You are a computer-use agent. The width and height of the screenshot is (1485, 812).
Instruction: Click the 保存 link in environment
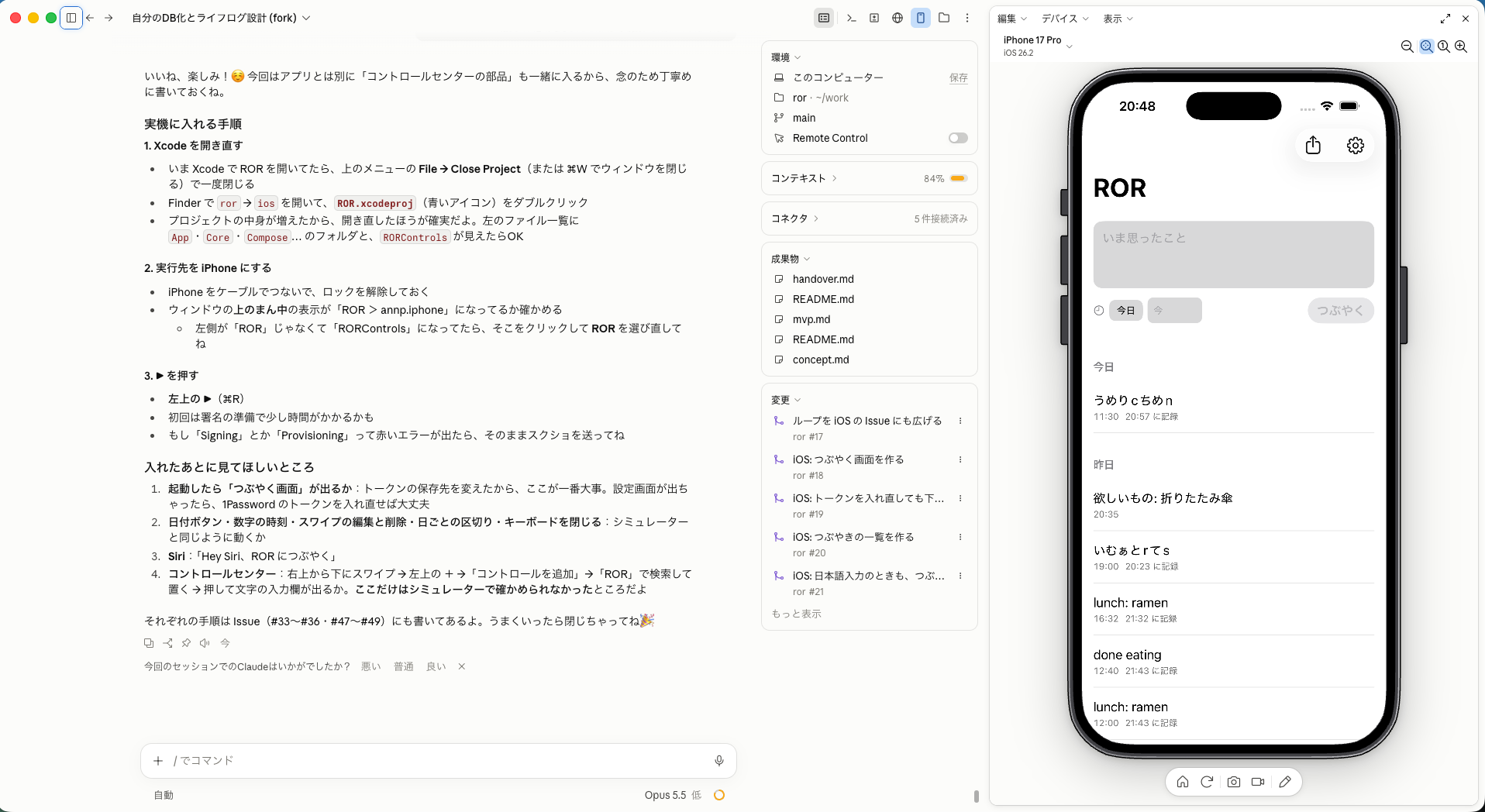point(959,77)
